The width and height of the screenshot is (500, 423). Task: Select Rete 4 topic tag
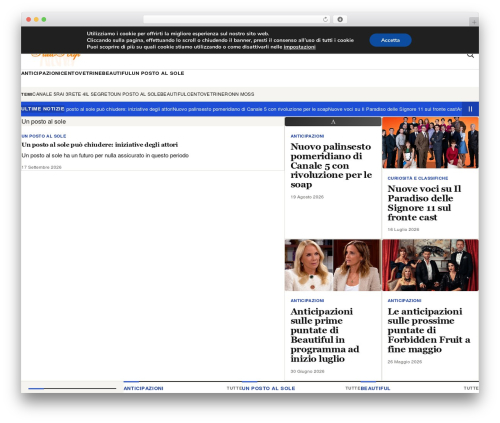pos(74,94)
